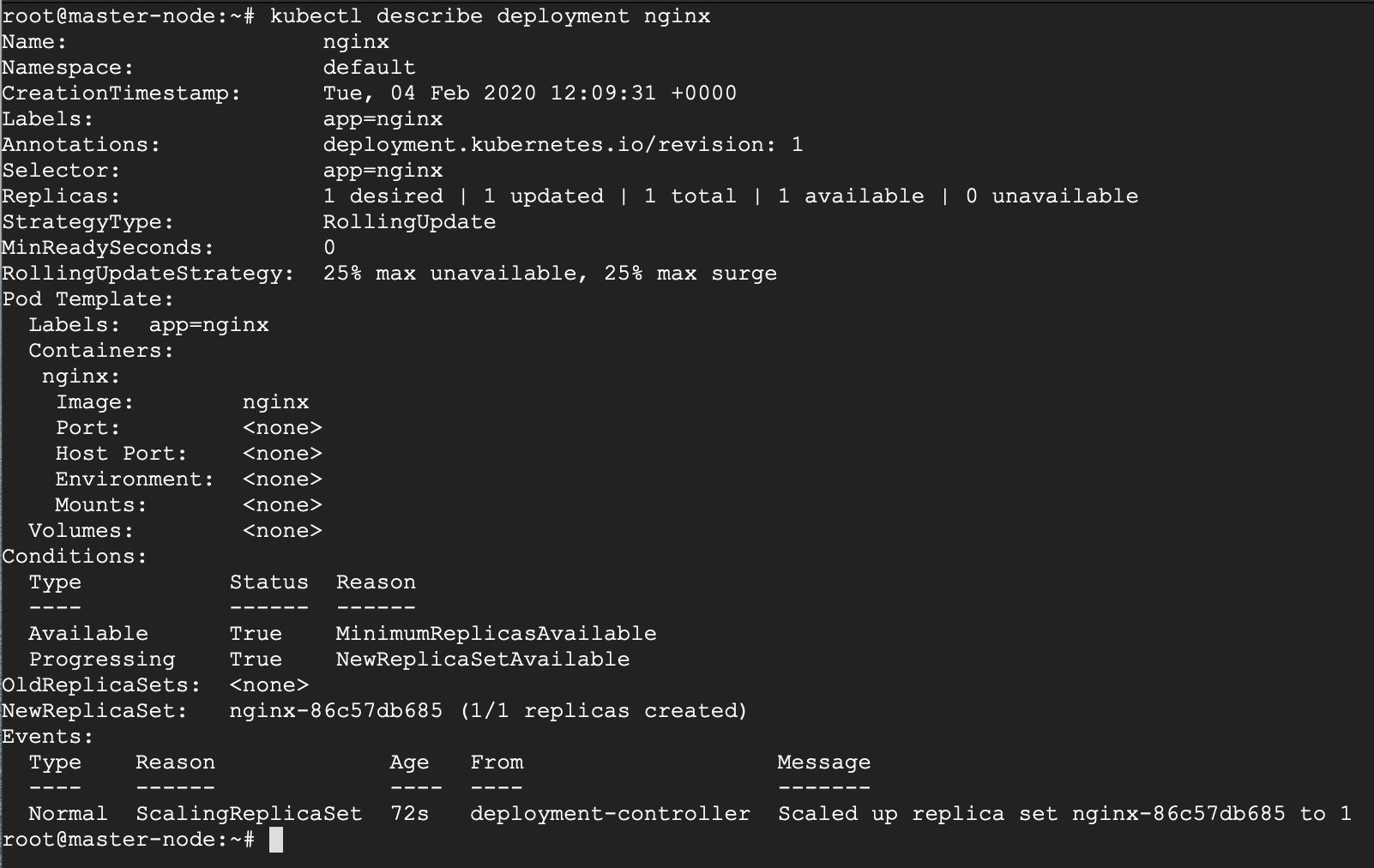Screen dimensions: 1374x868
Task: Click the '72s' event age value
Action: coord(409,814)
